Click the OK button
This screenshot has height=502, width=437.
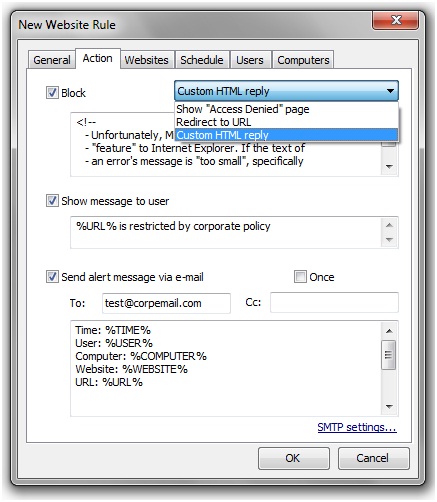[293, 458]
